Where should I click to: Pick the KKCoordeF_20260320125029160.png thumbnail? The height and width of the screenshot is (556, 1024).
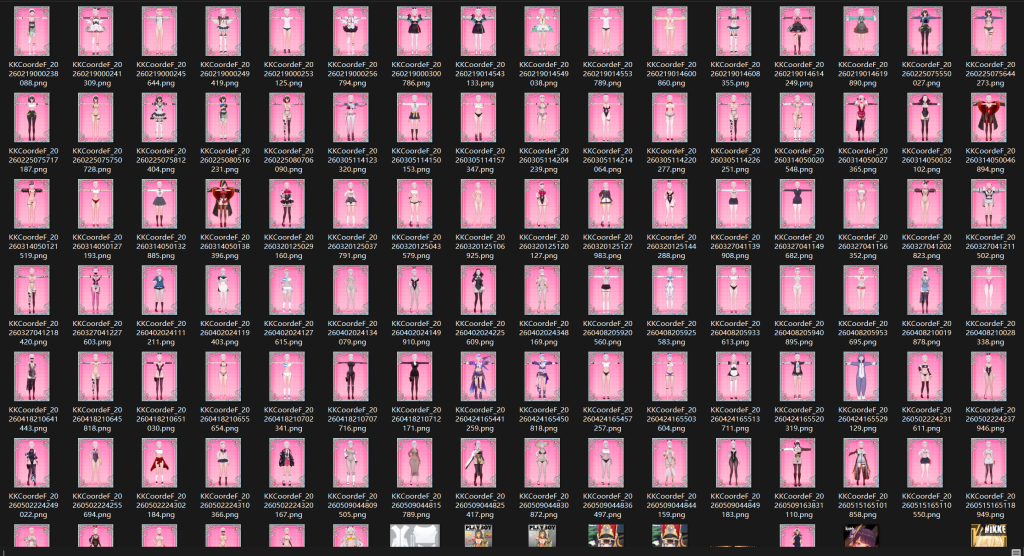coord(287,204)
